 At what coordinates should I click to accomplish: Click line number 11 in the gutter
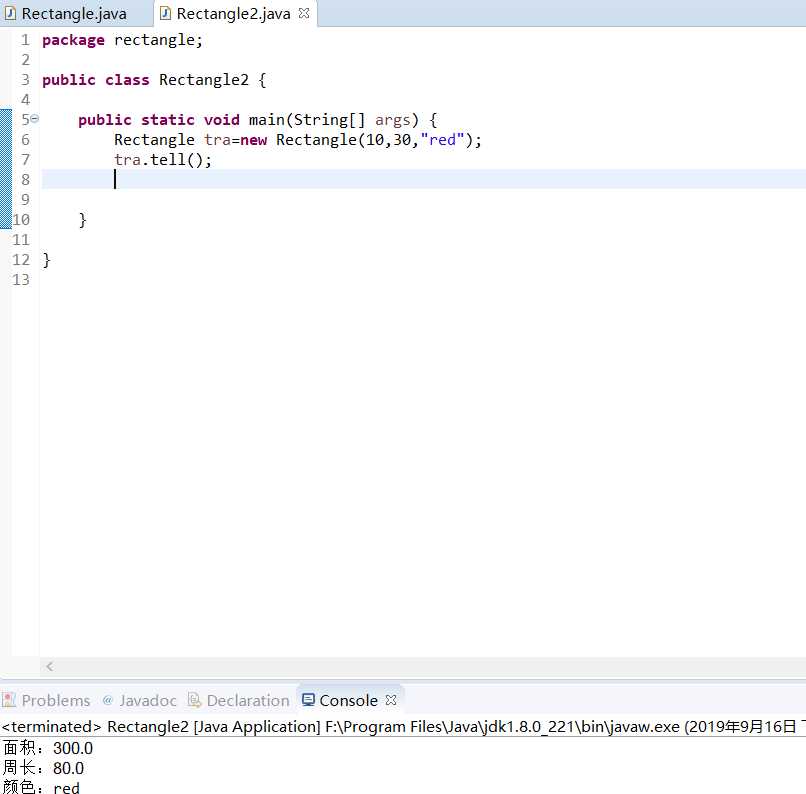coord(21,239)
